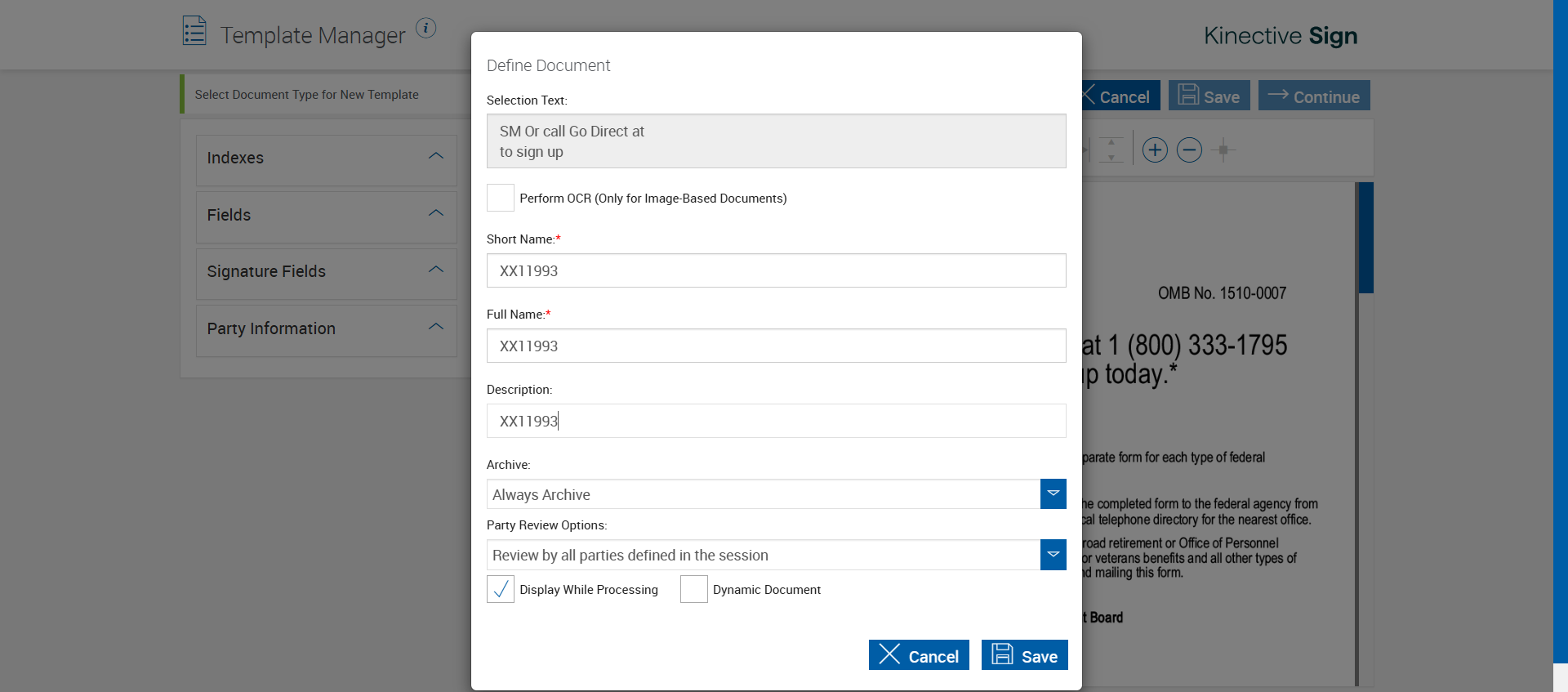Click into the Short Name field
The image size is (1568, 692).
click(776, 270)
